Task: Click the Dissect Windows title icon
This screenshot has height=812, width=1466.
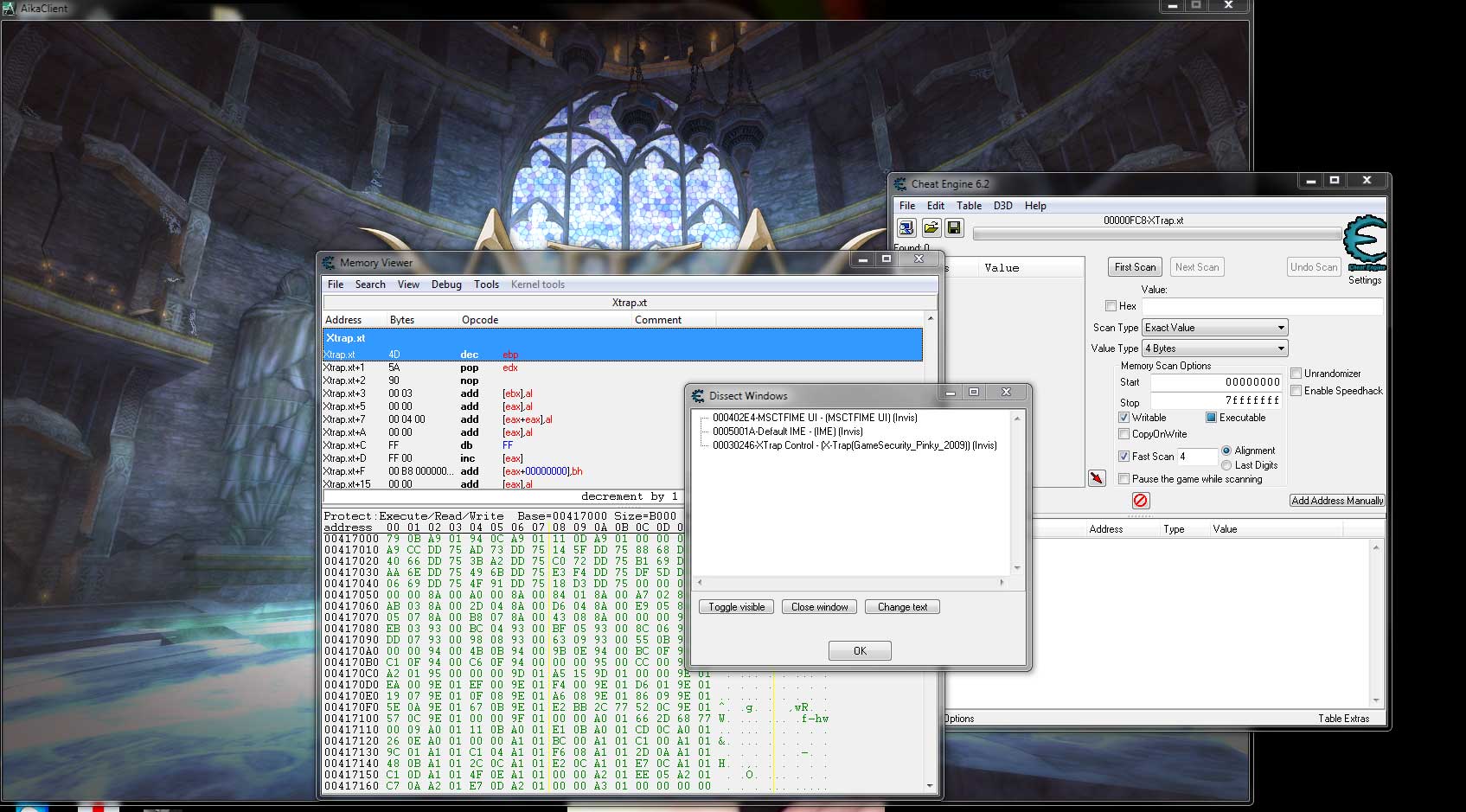Action: click(698, 395)
